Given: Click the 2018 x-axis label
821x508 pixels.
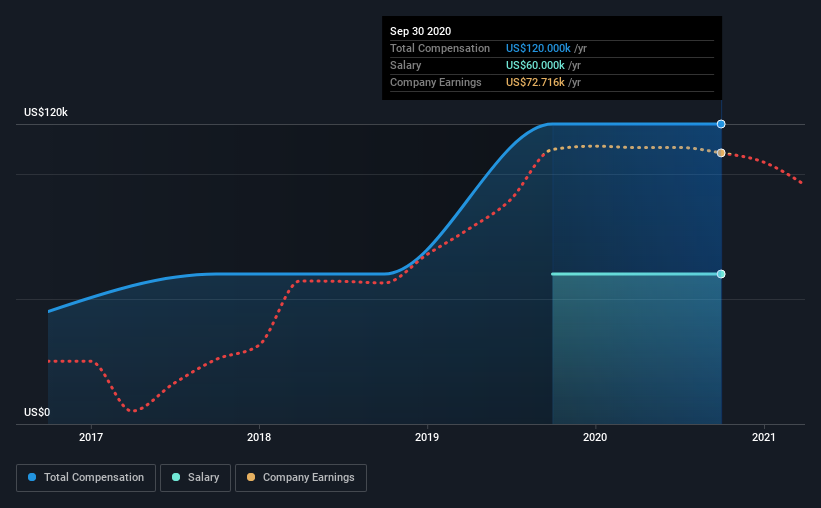Looking at the screenshot, I should click(x=259, y=437).
